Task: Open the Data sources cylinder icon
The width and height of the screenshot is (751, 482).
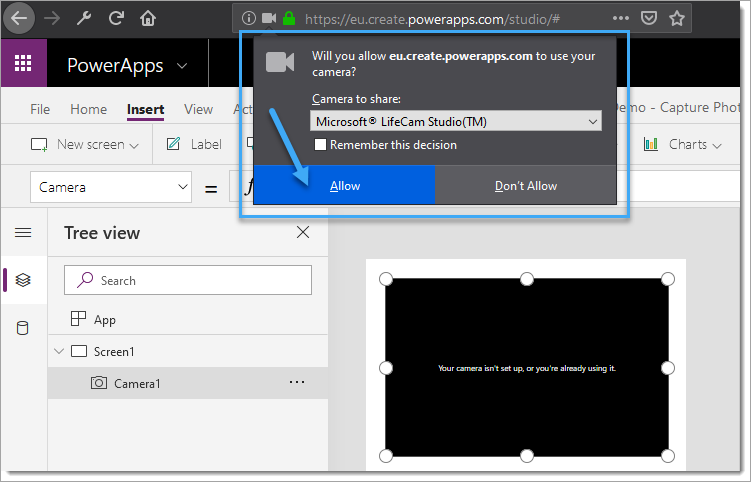Action: click(x=23, y=328)
